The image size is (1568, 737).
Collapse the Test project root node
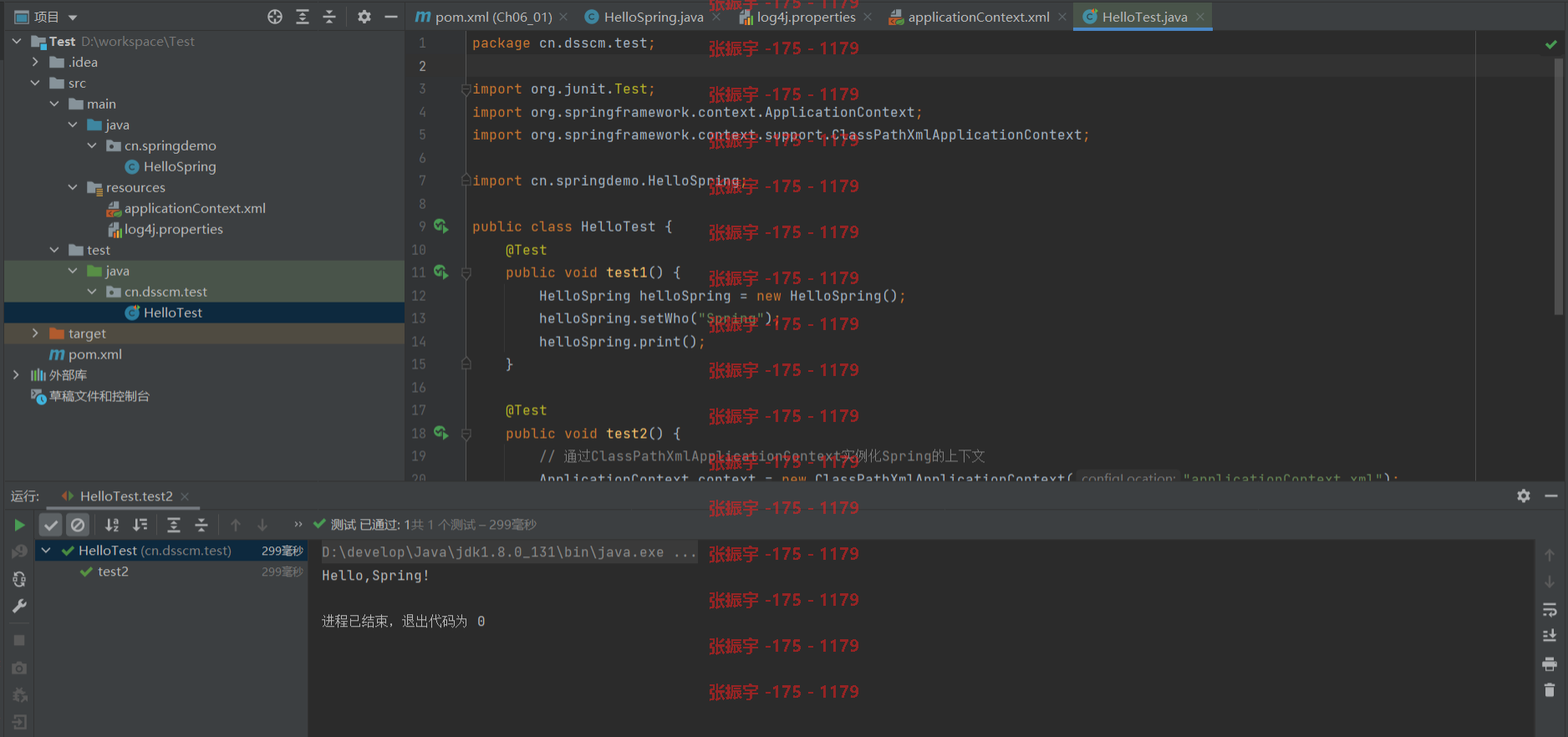click(x=17, y=41)
